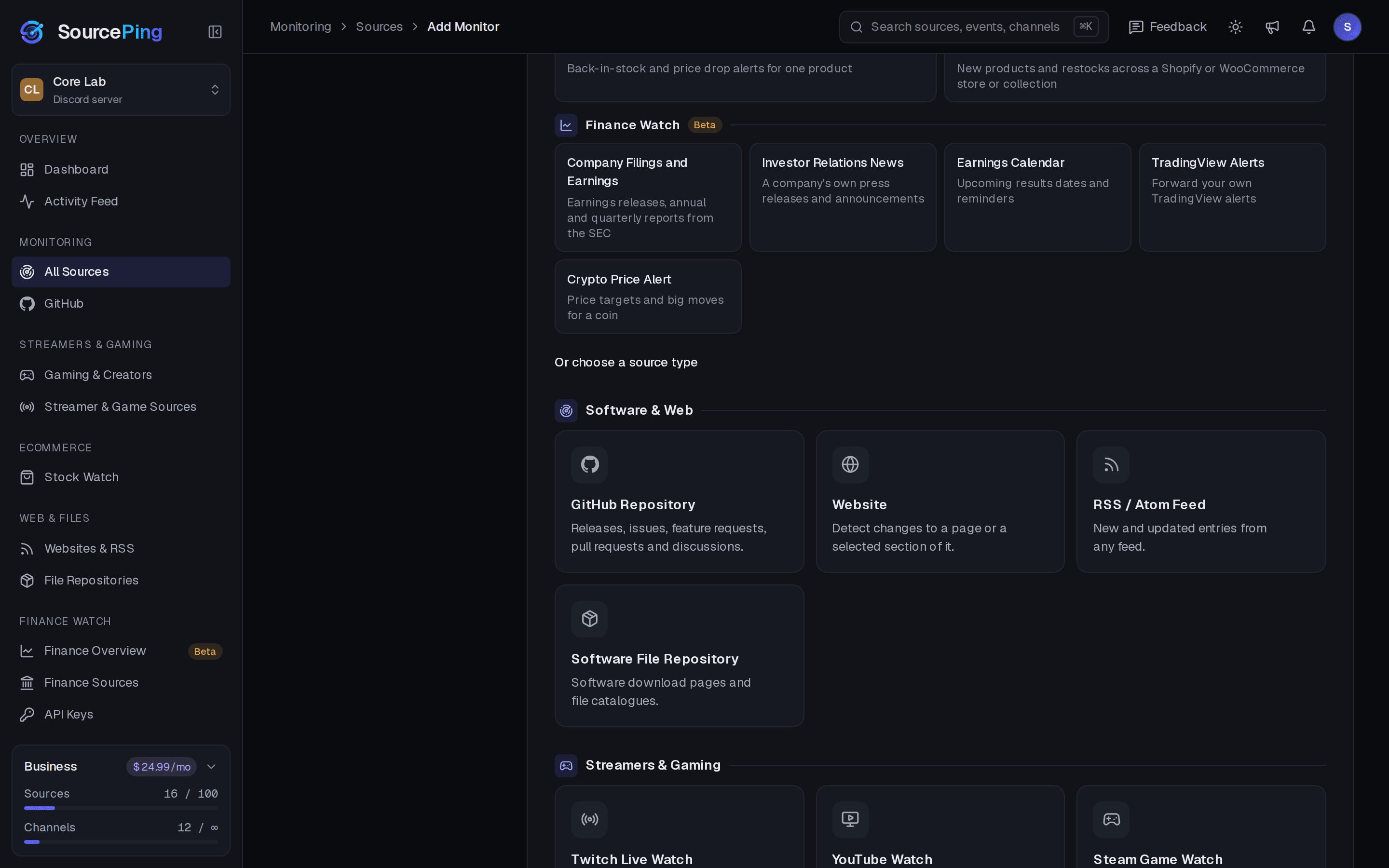The width and height of the screenshot is (1389, 868).
Task: Click the Beta badge beside Finance Overview
Action: pyautogui.click(x=205, y=651)
